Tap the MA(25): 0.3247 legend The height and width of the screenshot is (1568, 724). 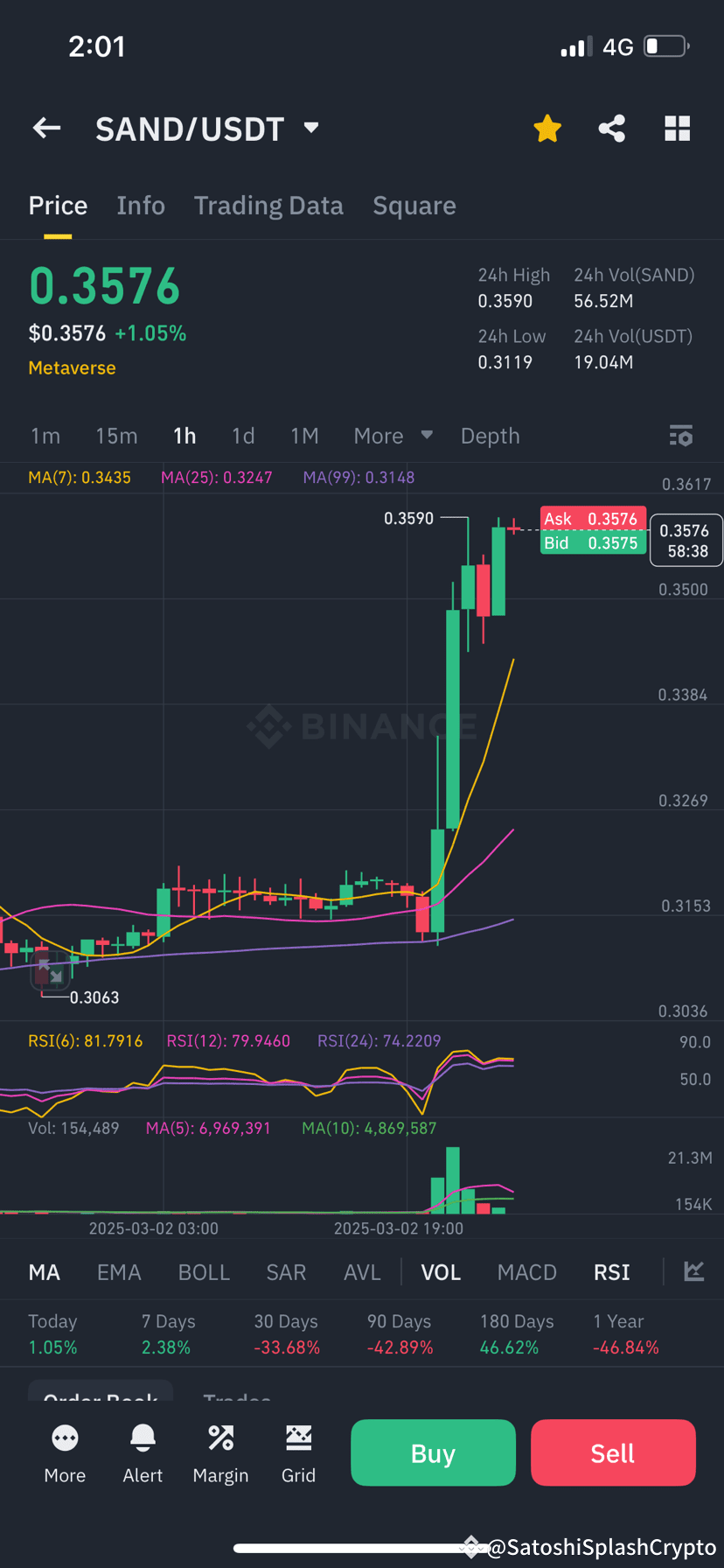coord(216,478)
